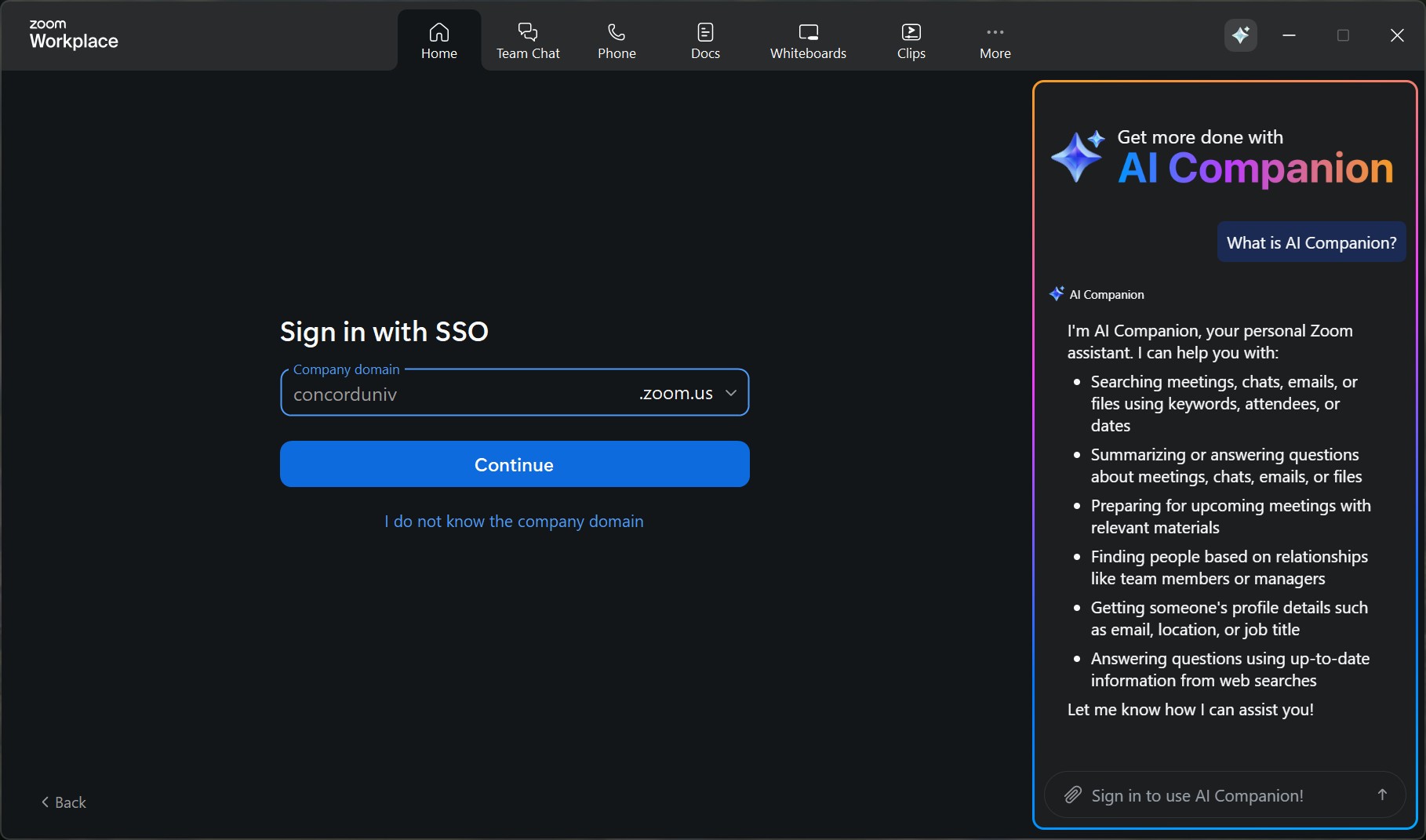The height and width of the screenshot is (840, 1426).
Task: Click the Company domain input field
Action: click(x=459, y=394)
